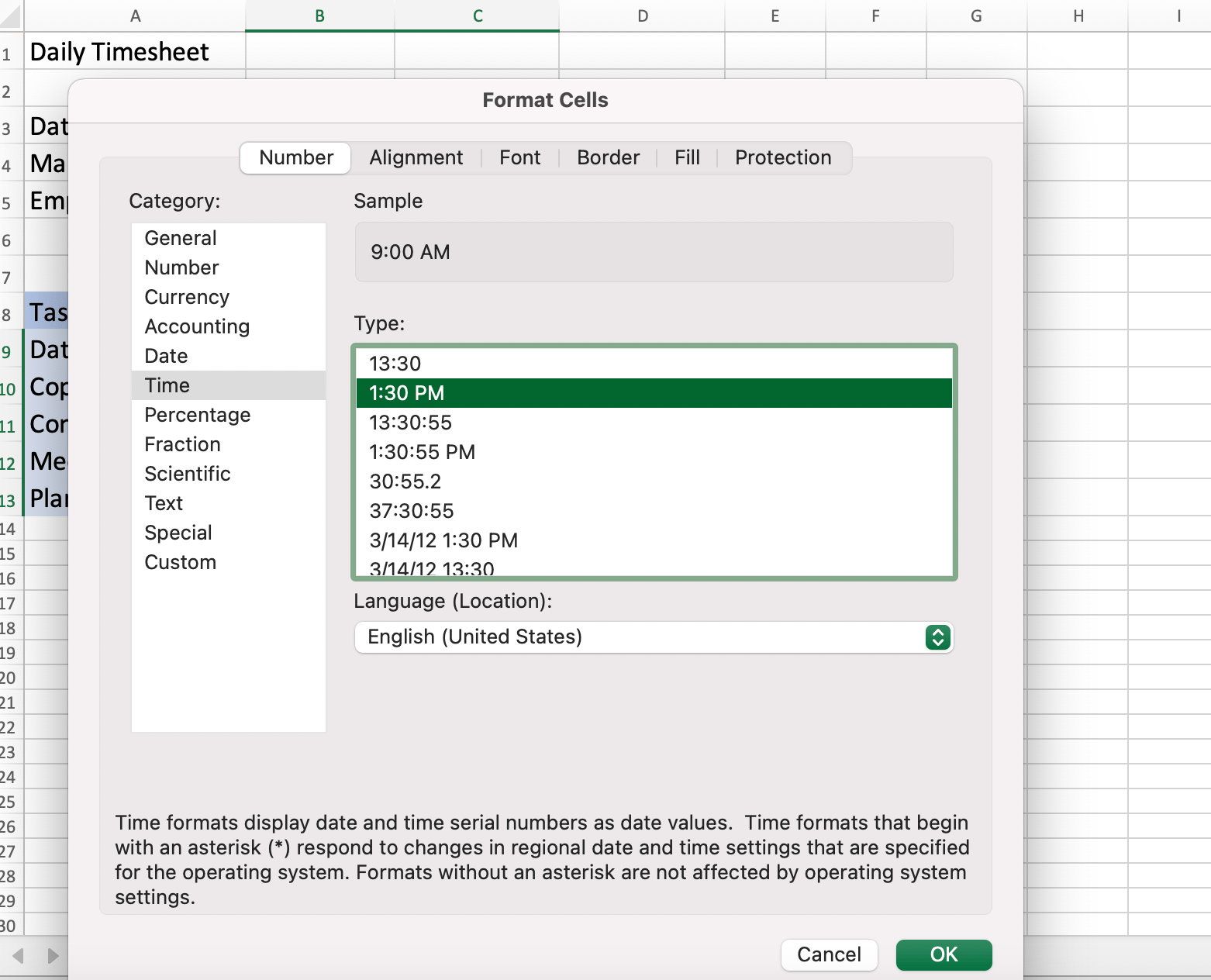Select the Custom category

pos(181,563)
